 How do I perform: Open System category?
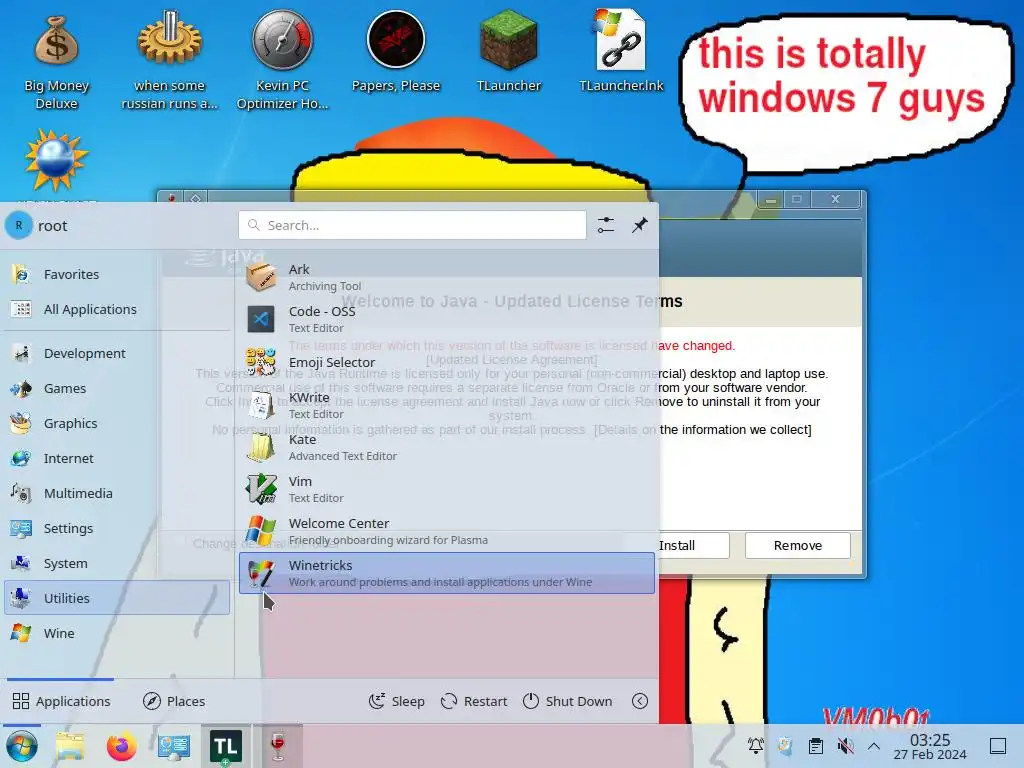[x=118, y=563]
